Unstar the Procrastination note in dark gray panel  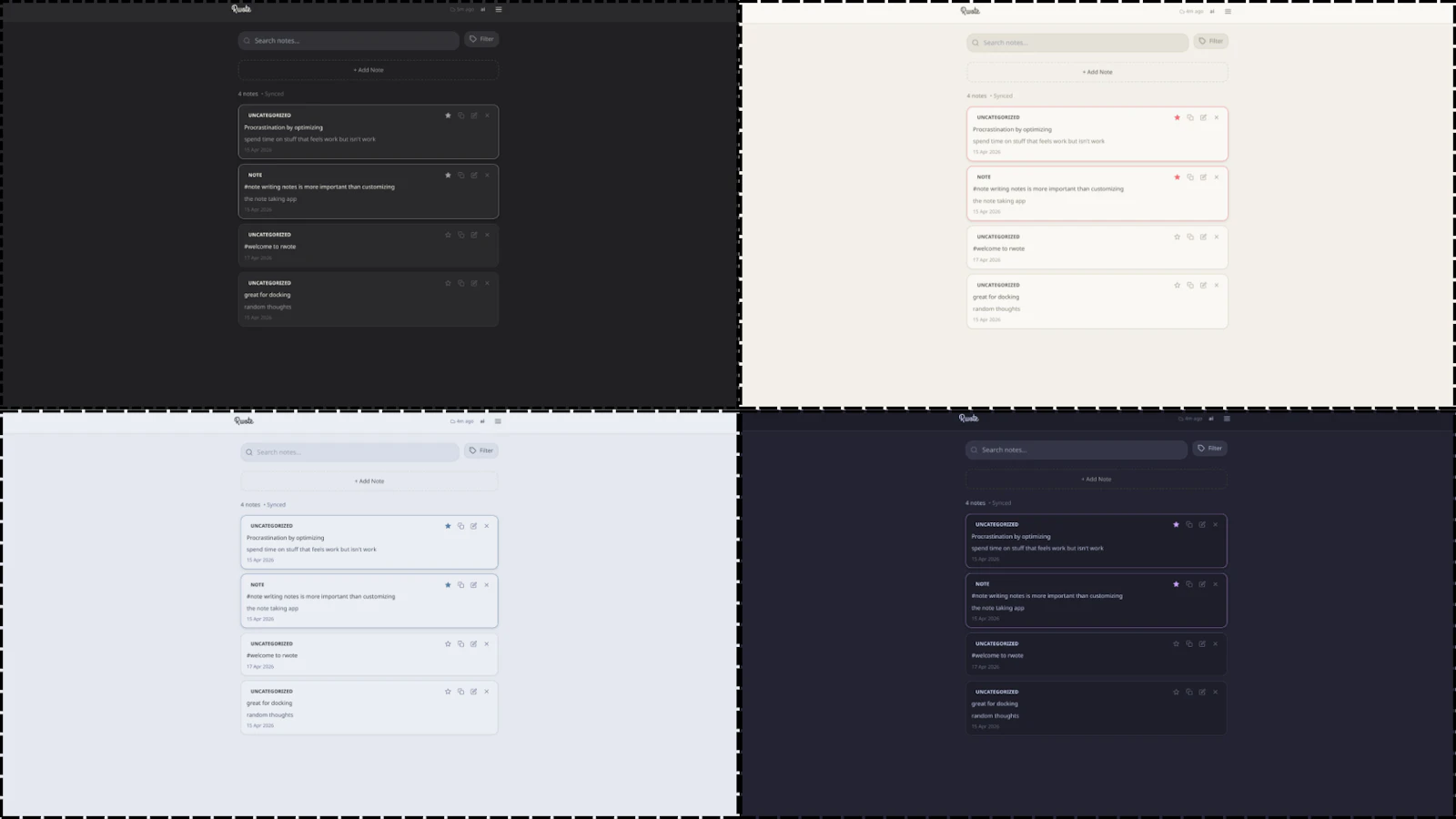point(448,116)
